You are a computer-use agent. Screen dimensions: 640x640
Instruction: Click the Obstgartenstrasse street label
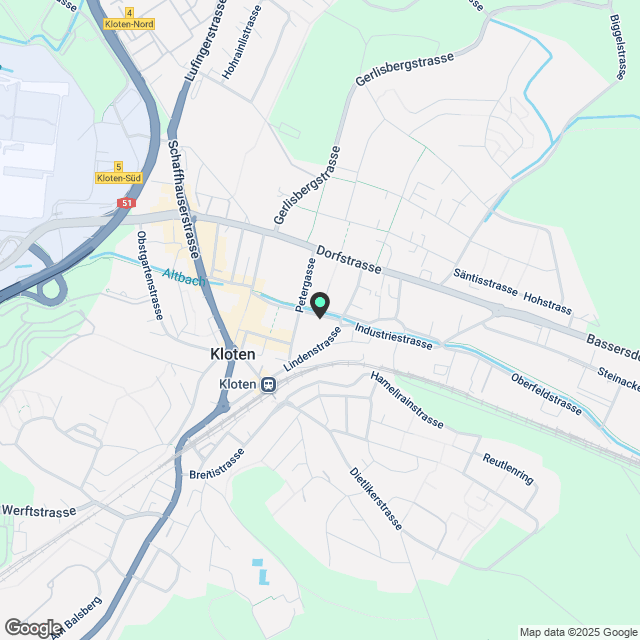[x=150, y=276]
